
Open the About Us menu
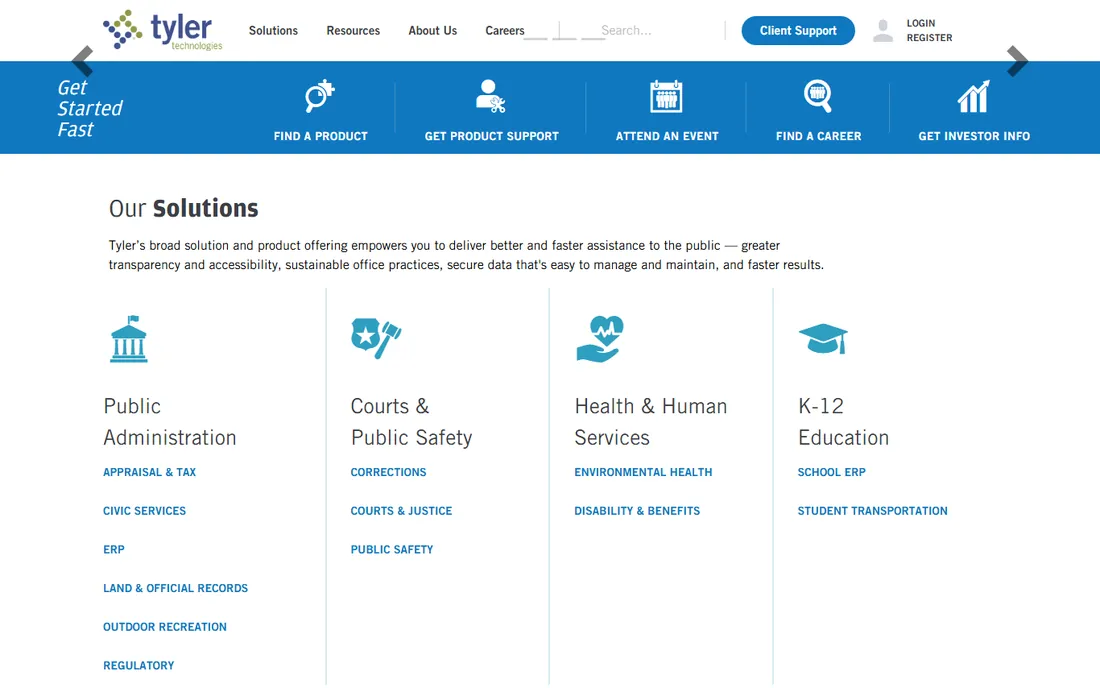point(433,31)
